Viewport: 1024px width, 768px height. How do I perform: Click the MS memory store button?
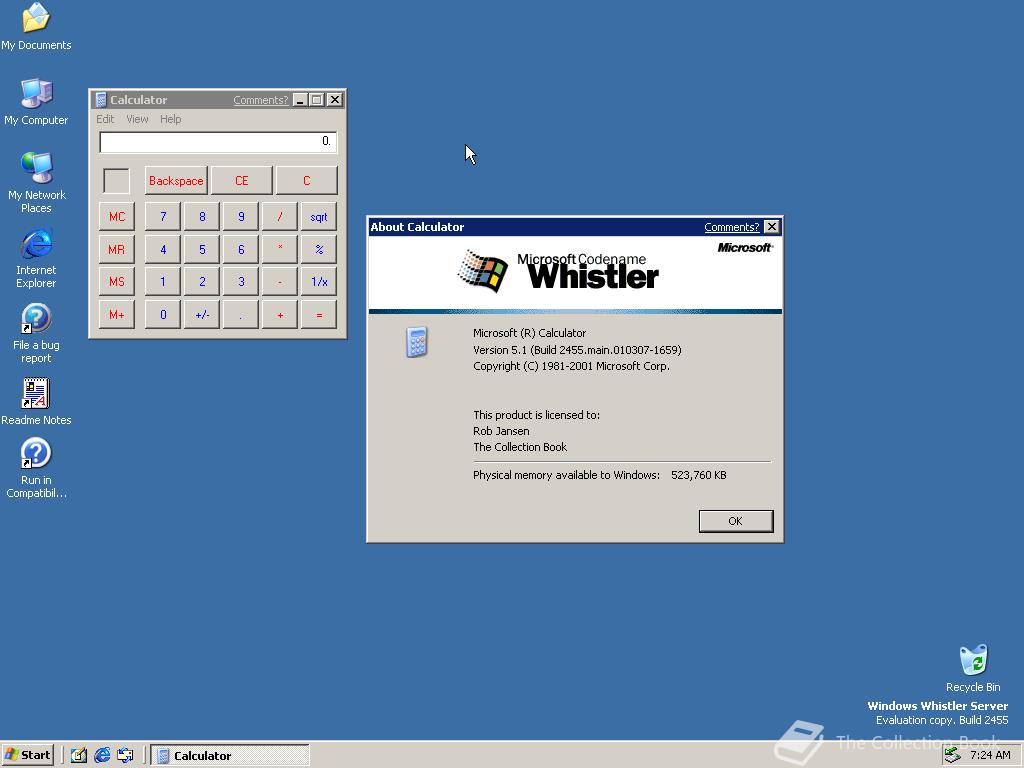point(117,281)
